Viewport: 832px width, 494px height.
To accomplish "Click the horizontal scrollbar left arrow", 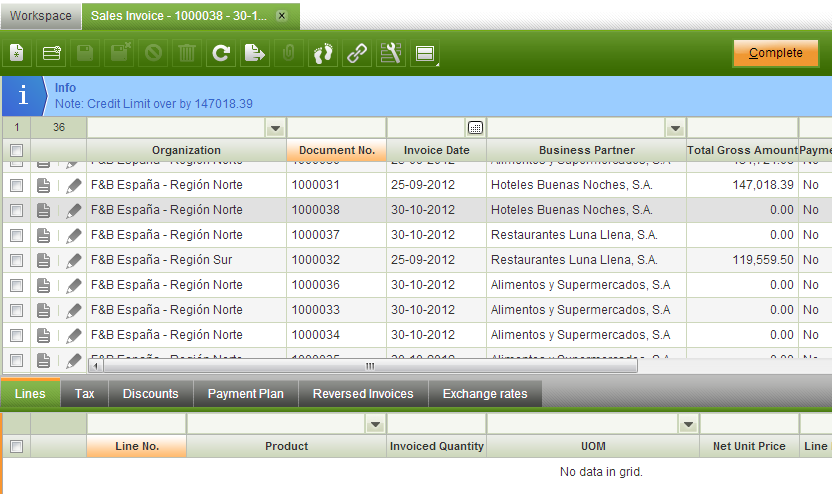I will [x=96, y=366].
